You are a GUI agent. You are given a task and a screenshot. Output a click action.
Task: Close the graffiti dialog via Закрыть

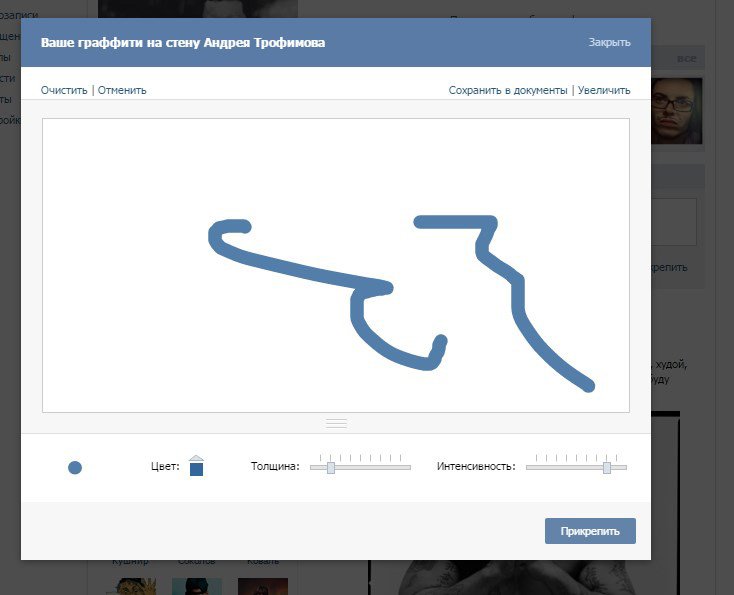609,43
